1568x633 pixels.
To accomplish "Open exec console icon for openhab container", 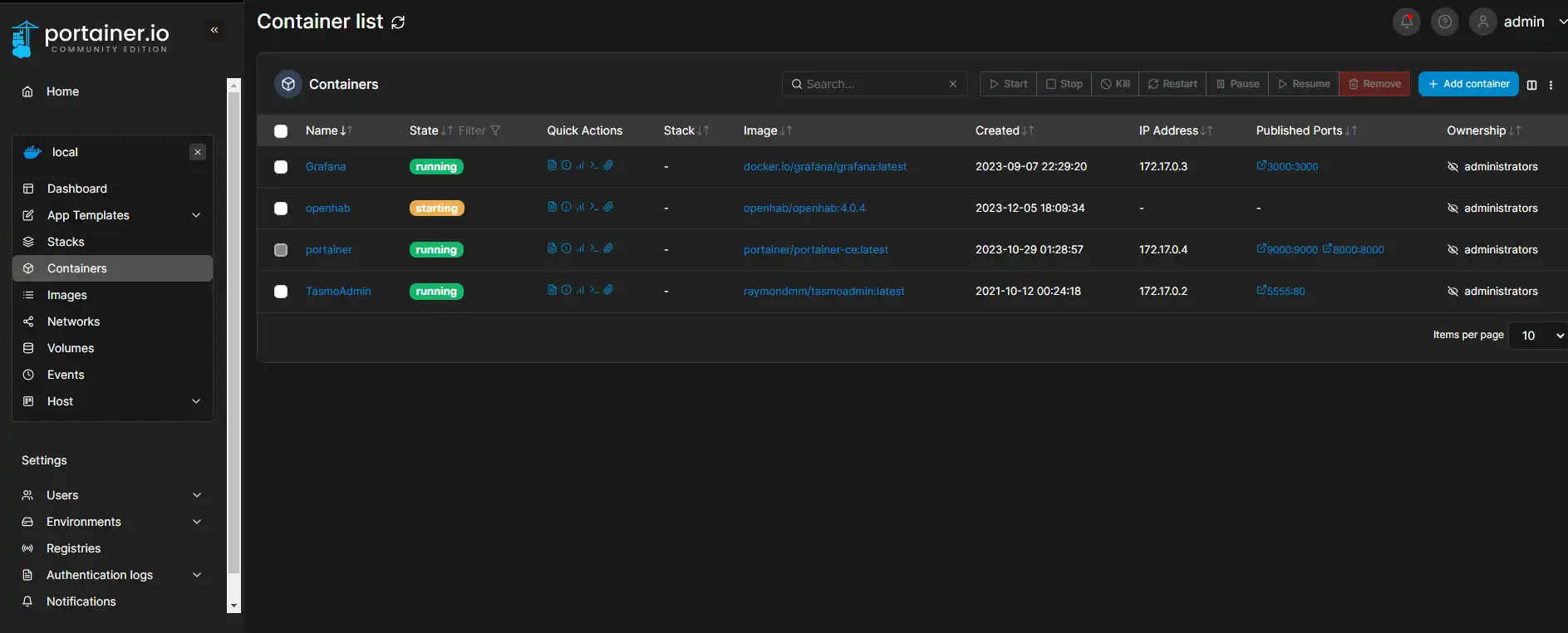I will pyautogui.click(x=594, y=207).
